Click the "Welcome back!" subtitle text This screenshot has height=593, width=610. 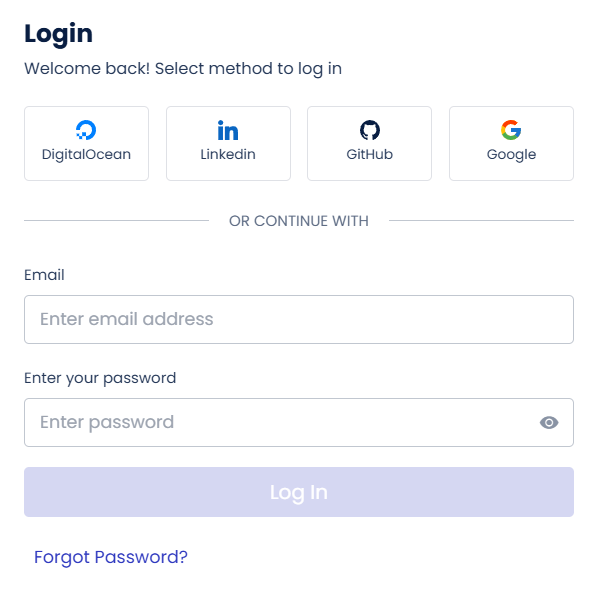[x=183, y=69]
